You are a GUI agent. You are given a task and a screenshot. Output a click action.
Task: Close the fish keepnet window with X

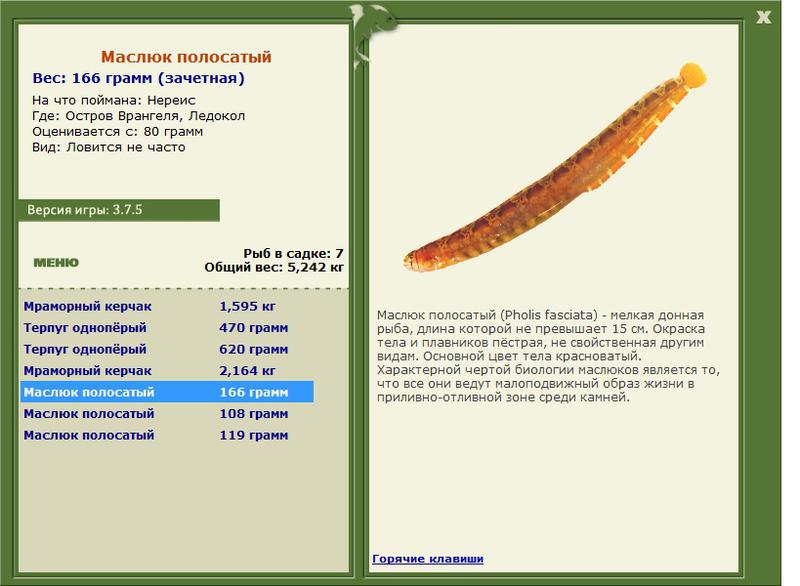coord(763,17)
